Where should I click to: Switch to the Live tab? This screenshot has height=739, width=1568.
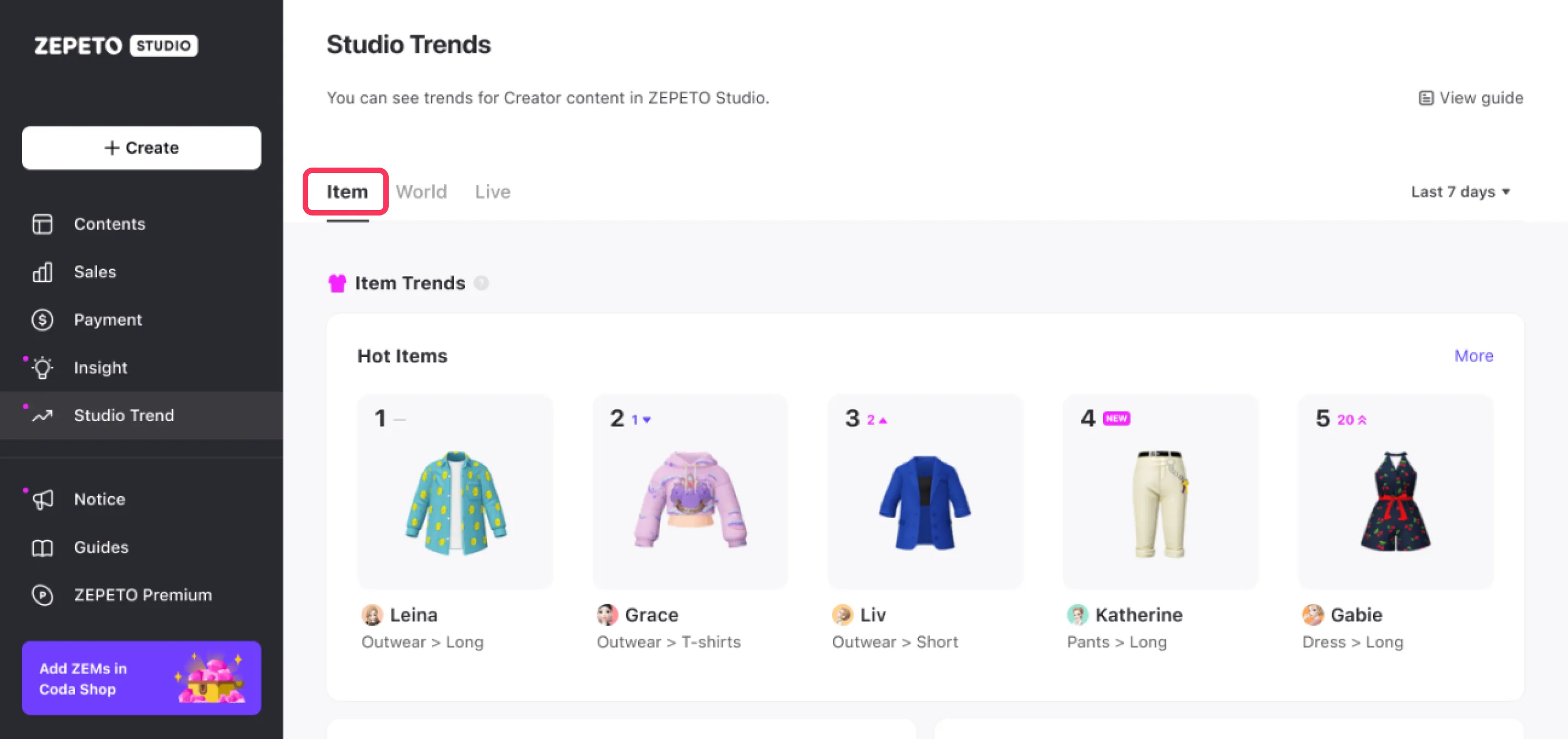tap(492, 192)
